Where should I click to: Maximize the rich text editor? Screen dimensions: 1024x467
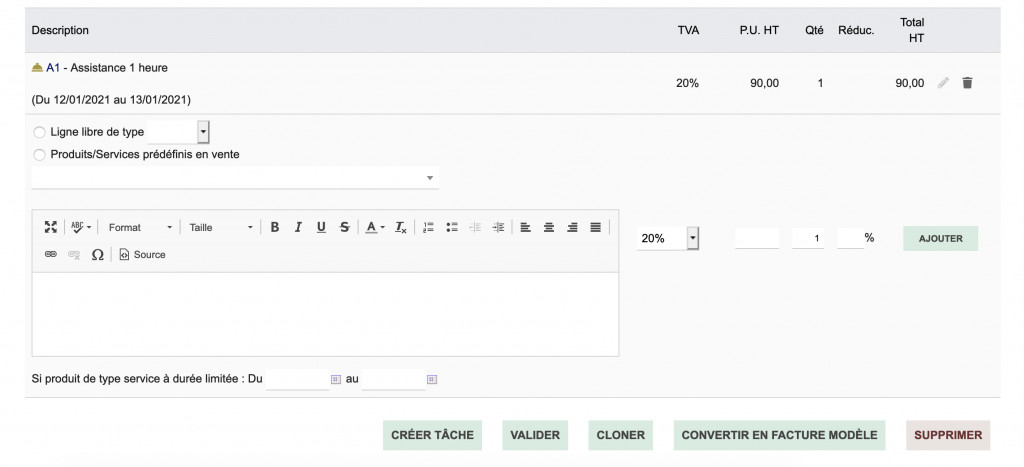coord(51,227)
